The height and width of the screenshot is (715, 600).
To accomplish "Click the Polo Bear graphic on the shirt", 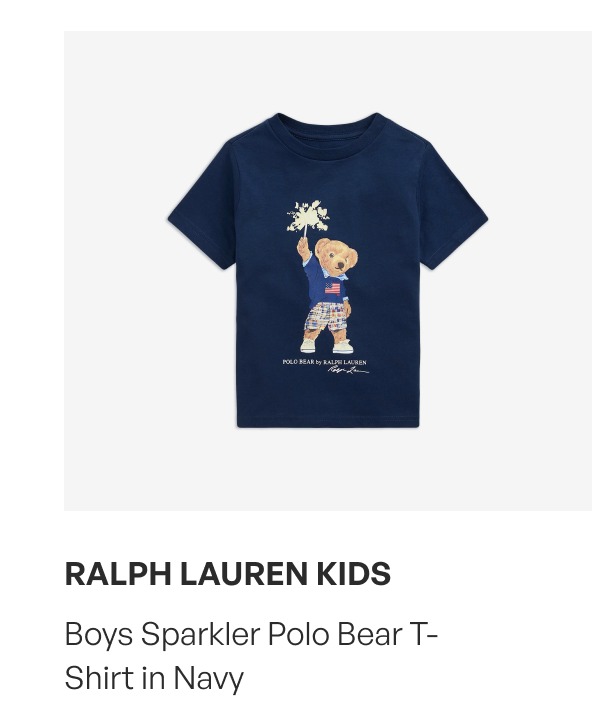I will pyautogui.click(x=326, y=277).
